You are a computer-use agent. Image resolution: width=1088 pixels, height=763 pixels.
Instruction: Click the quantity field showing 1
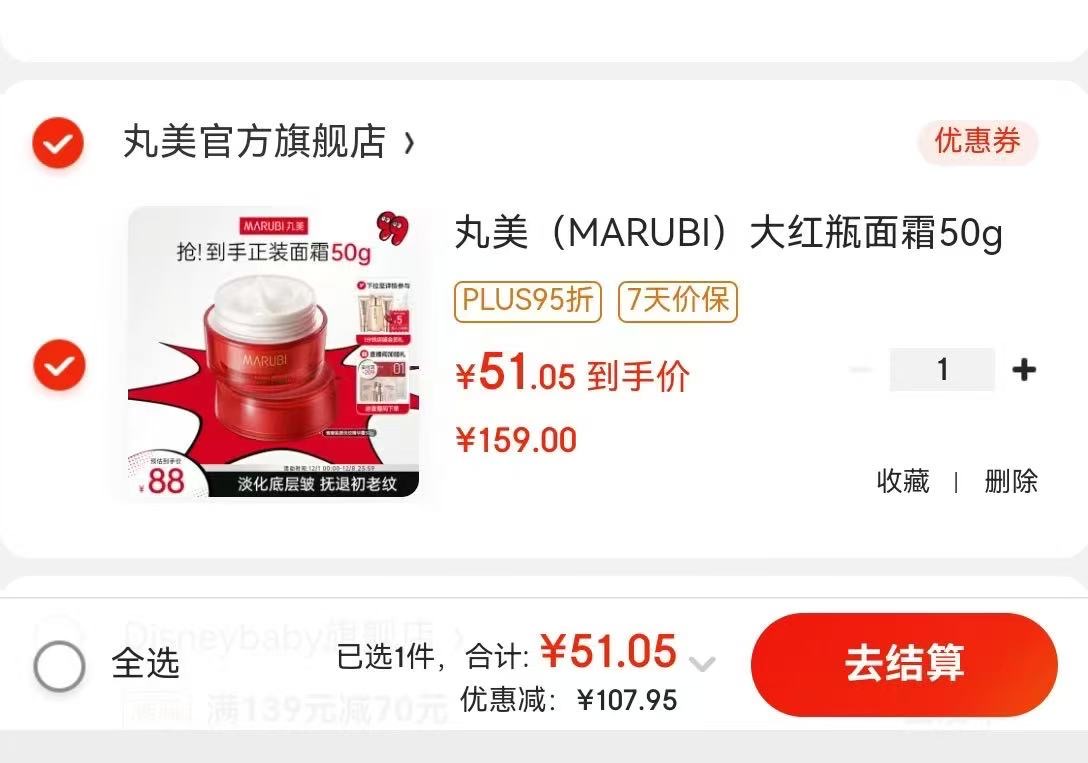942,369
